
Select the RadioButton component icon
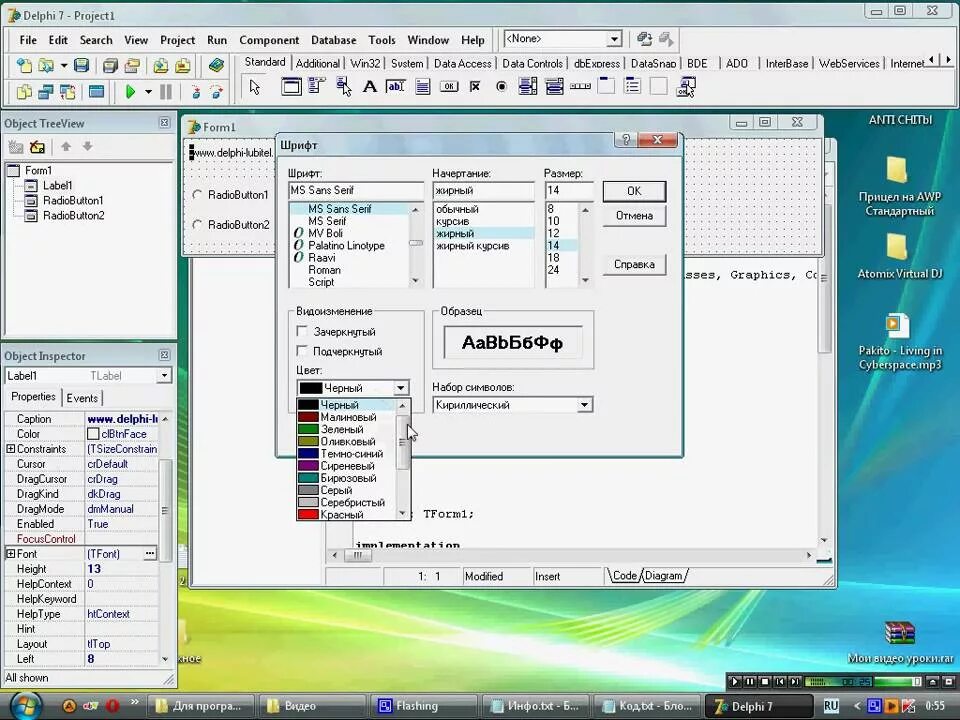pos(501,87)
